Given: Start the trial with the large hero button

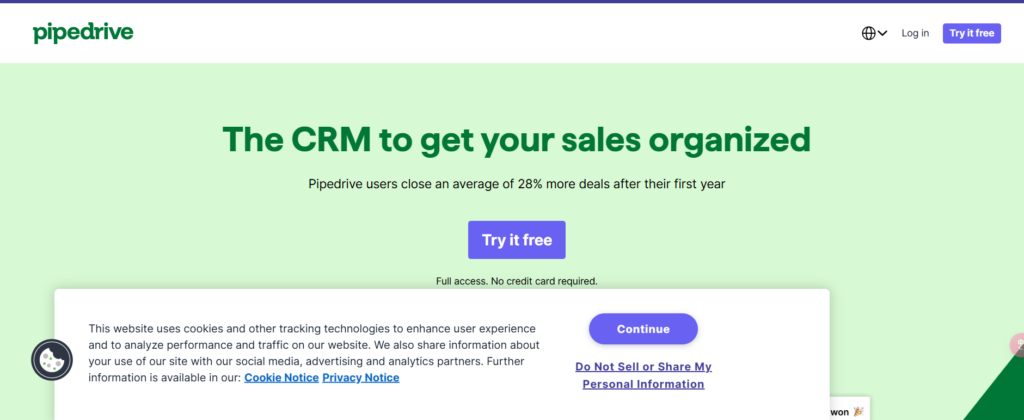Looking at the screenshot, I should (516, 240).
